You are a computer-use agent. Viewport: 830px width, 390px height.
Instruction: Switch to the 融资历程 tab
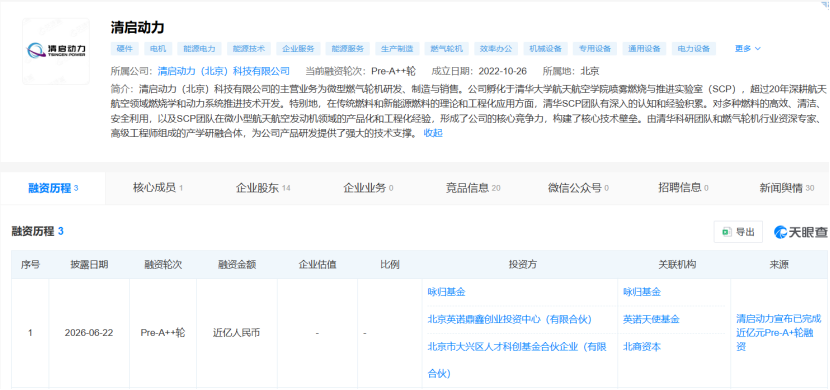(x=53, y=188)
